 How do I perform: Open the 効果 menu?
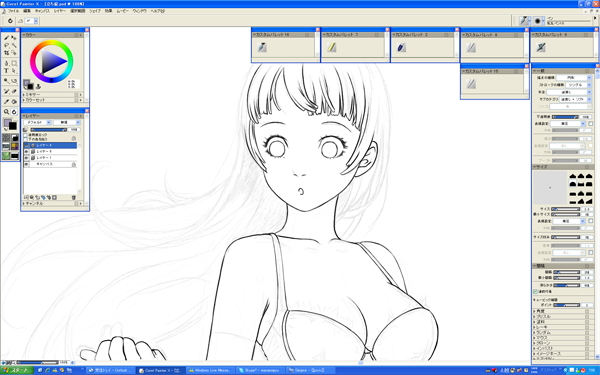pyautogui.click(x=109, y=11)
